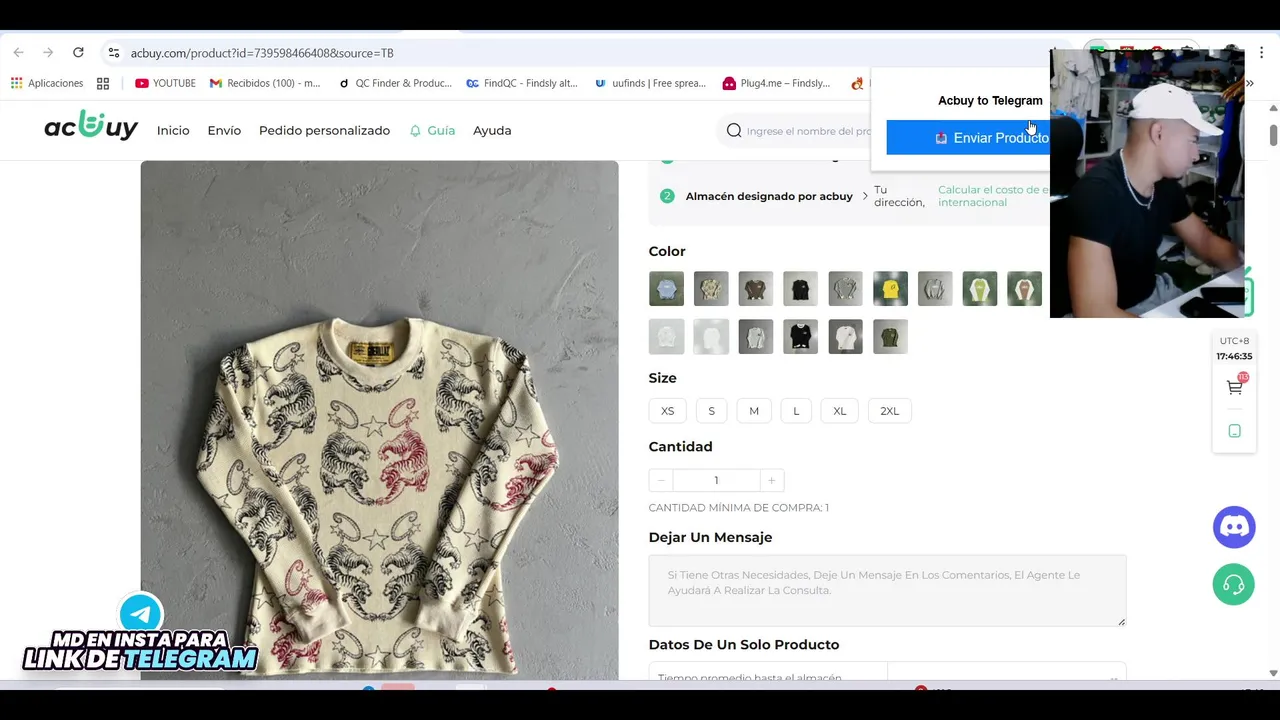Click the green note icon below the cart
This screenshot has height=720, width=1280.
[1235, 431]
